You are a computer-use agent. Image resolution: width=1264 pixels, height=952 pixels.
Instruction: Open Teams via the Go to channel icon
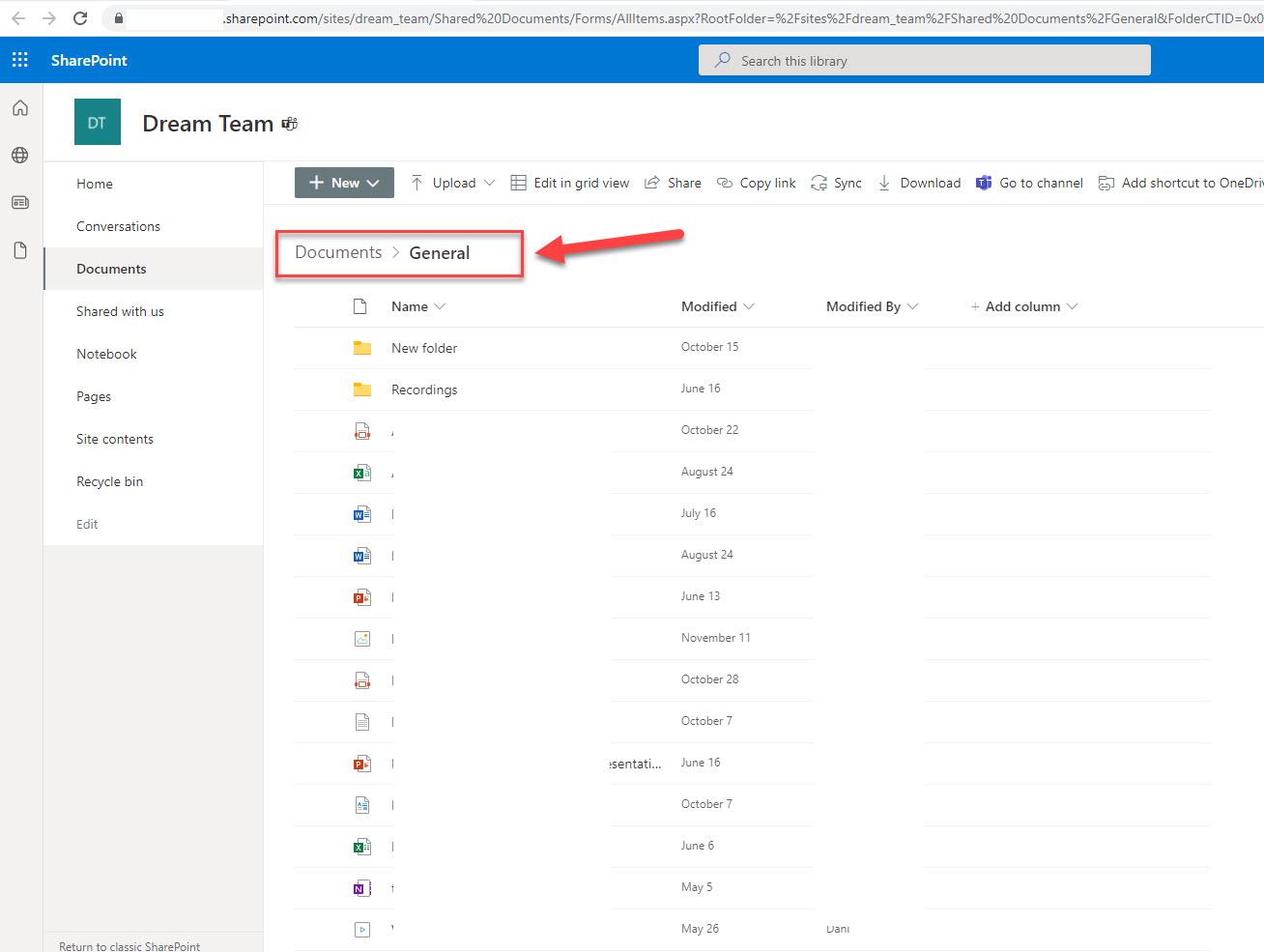(x=984, y=183)
